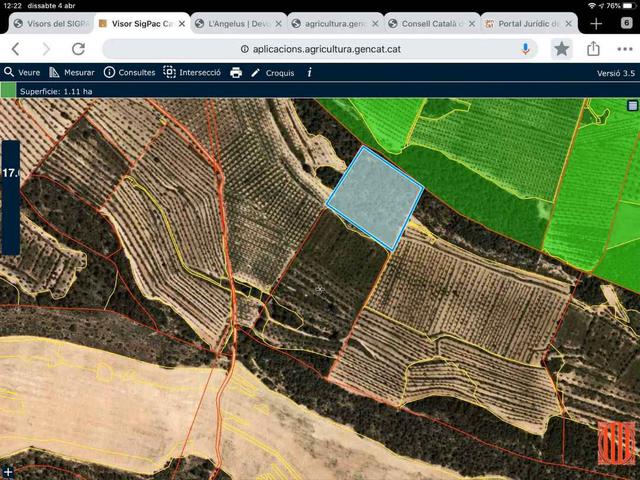
Task: Click the italic info icon
Action: (x=310, y=72)
